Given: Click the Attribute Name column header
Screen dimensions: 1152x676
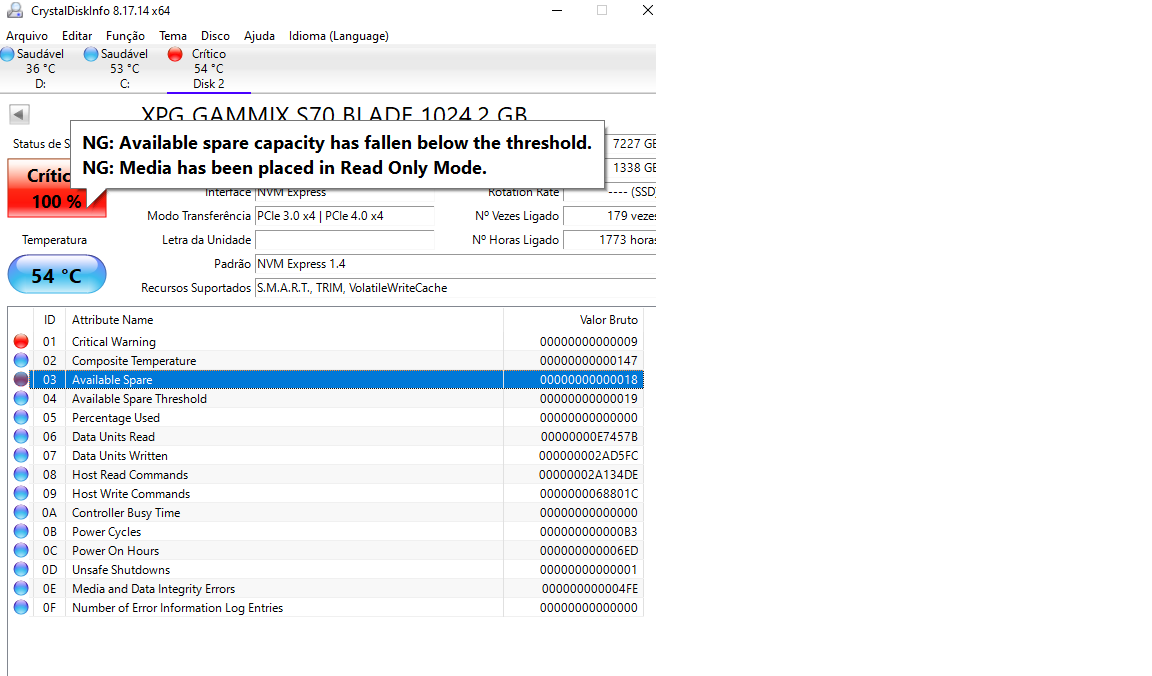Looking at the screenshot, I should (284, 320).
